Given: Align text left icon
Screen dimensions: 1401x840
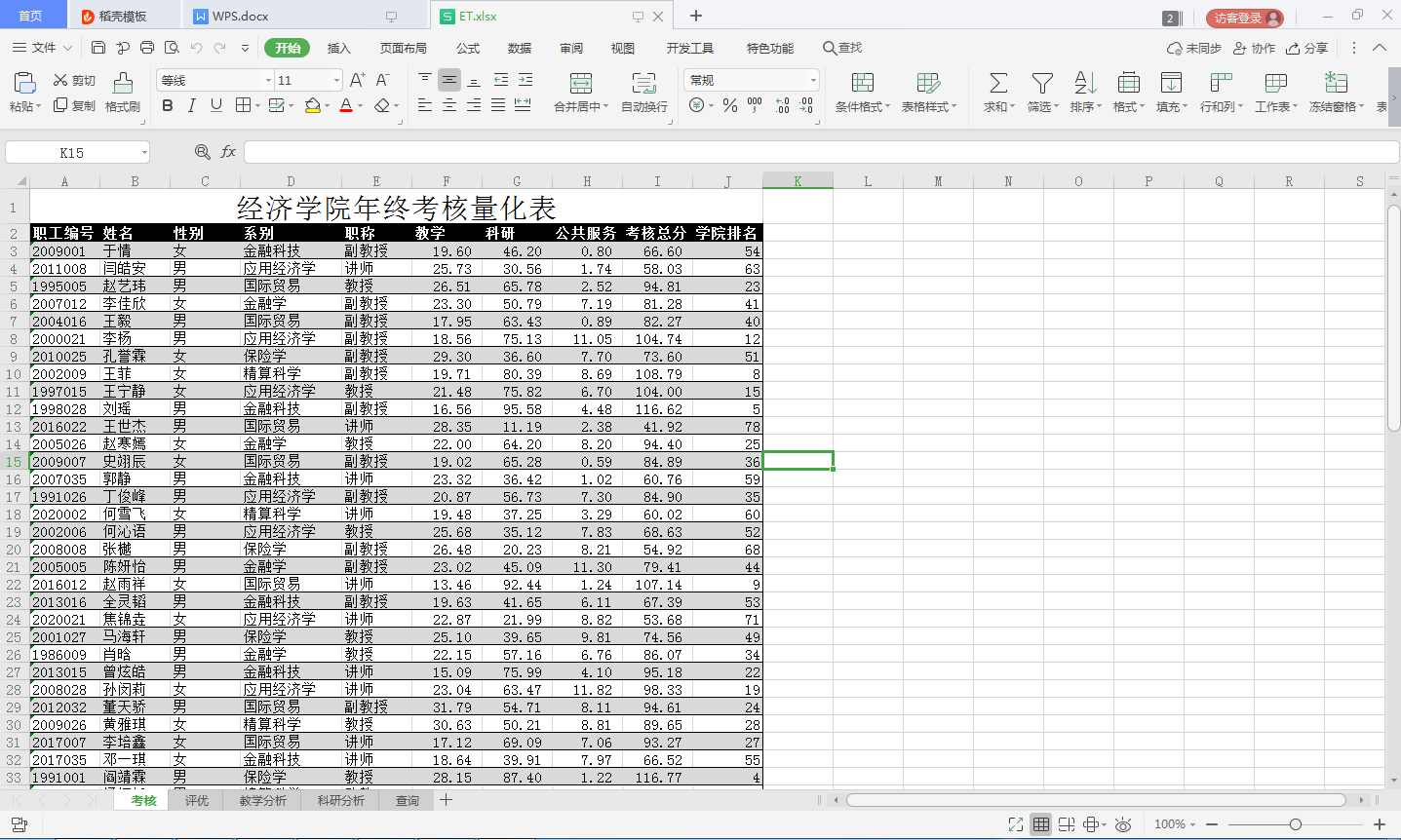Looking at the screenshot, I should (425, 105).
